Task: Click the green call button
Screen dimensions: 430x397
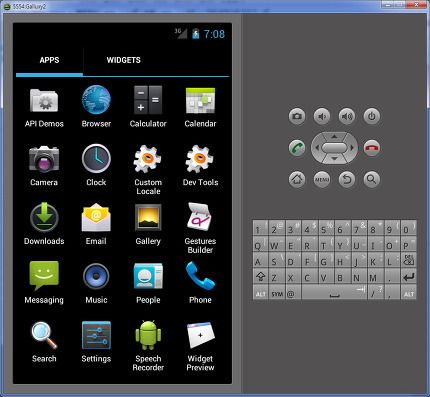Action: (297, 148)
